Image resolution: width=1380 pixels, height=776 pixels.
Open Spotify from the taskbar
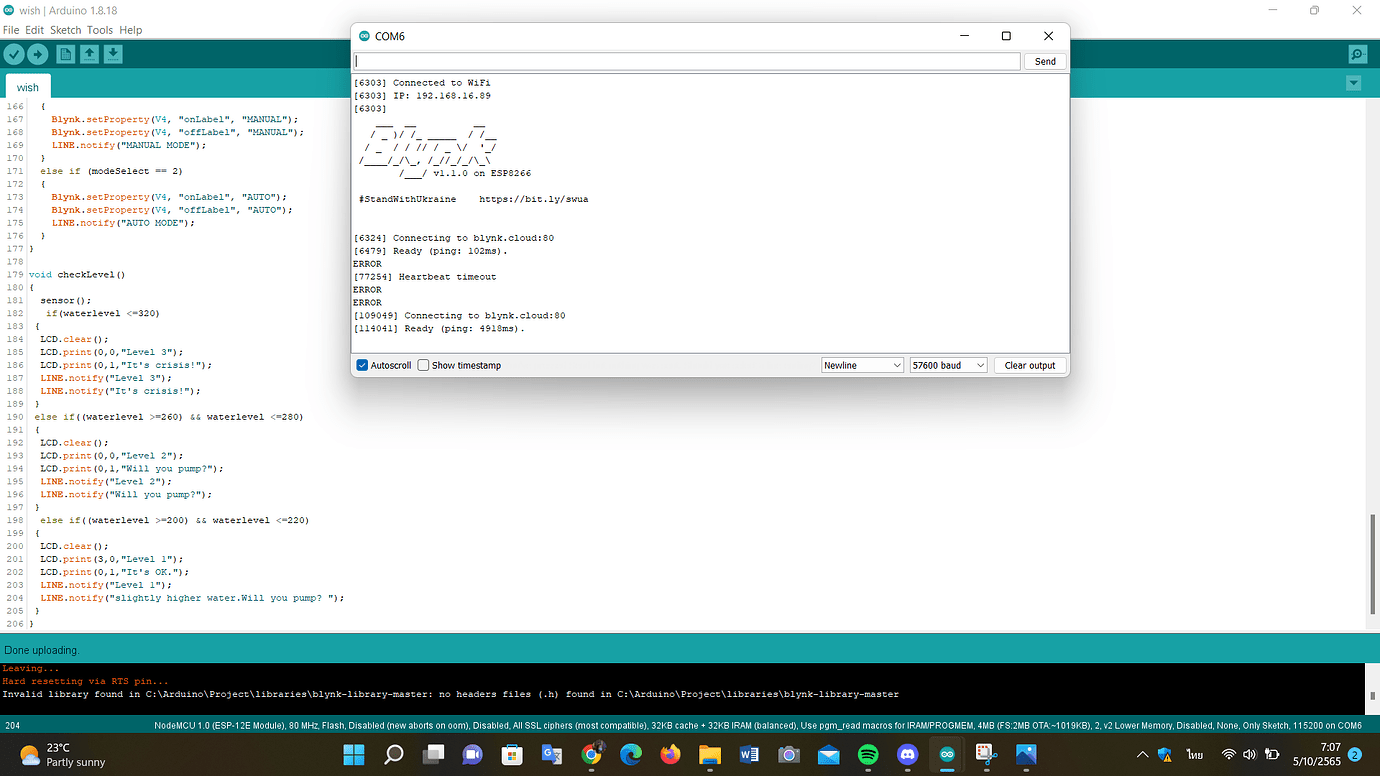[868, 754]
